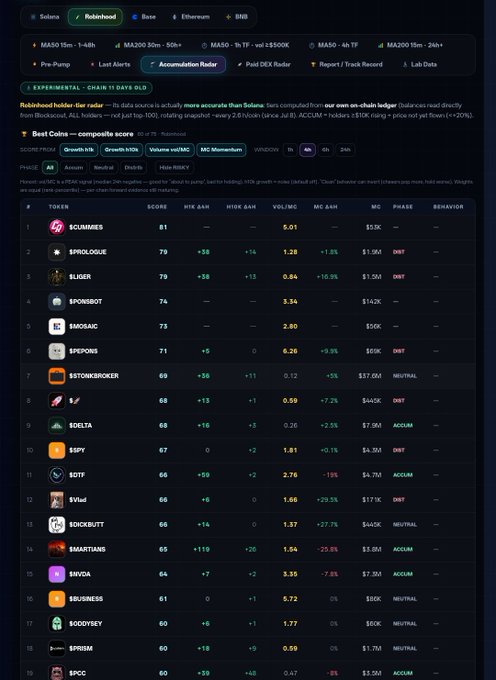Open the $MARTIANS token logo

click(57, 549)
